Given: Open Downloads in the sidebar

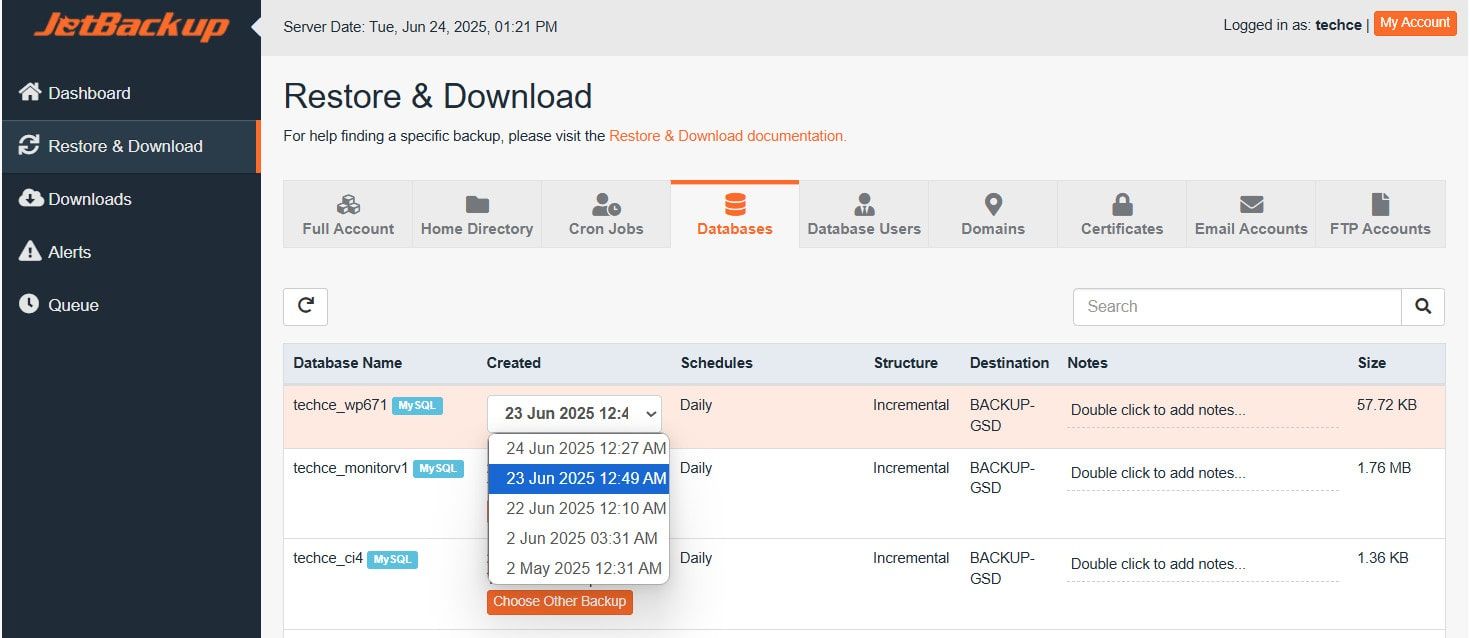Looking at the screenshot, I should coord(89,199).
